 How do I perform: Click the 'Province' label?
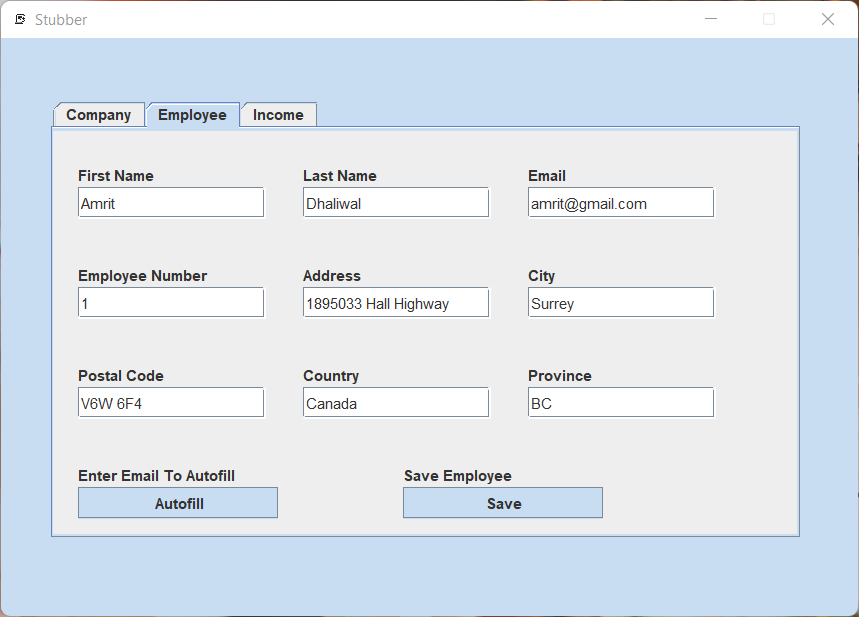point(559,376)
